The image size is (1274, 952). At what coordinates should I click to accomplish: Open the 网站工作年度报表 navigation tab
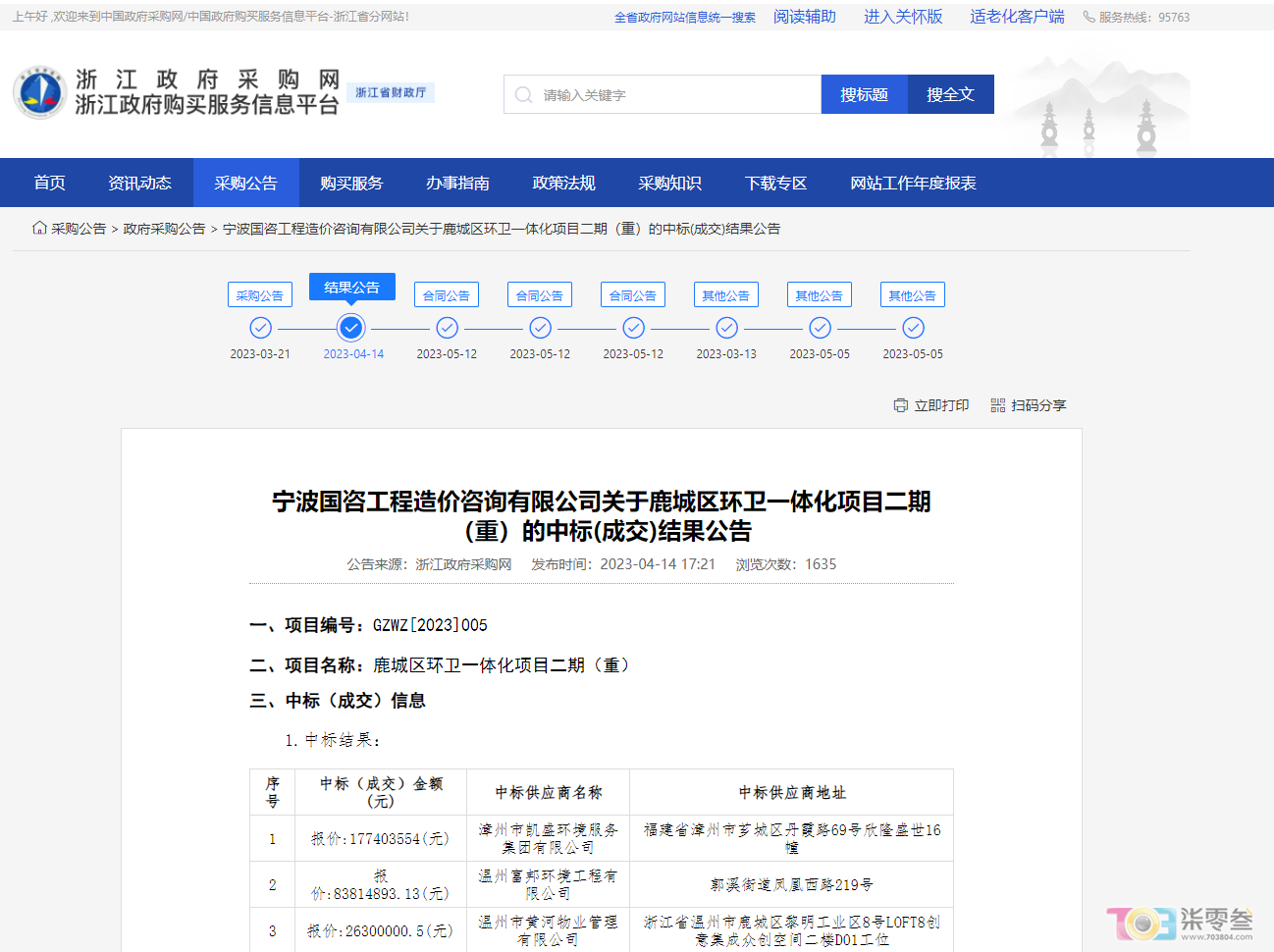tap(913, 183)
